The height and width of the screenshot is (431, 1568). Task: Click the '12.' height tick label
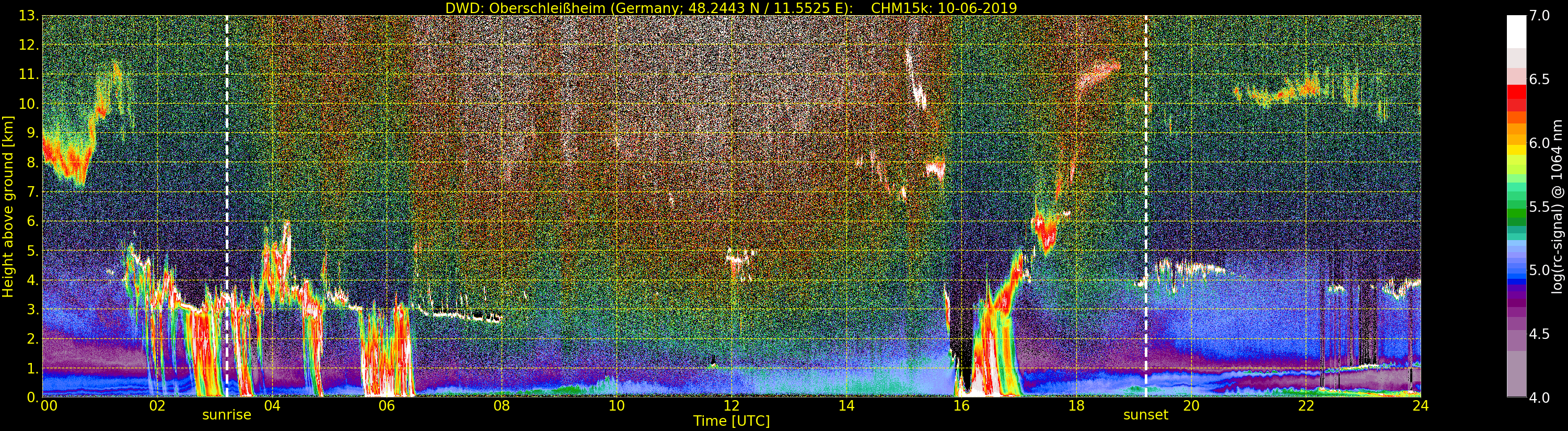[x=29, y=46]
